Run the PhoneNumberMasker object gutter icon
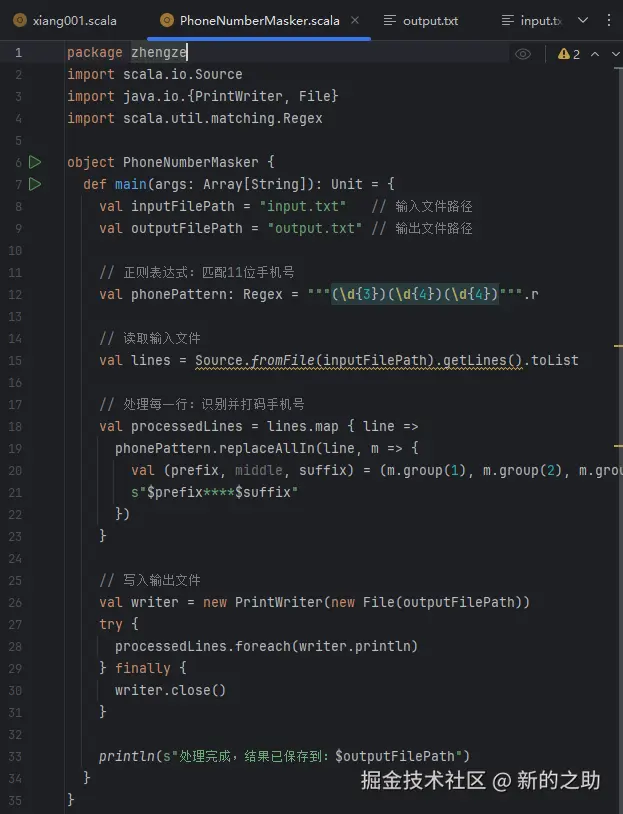The height and width of the screenshot is (814, 623). click(x=35, y=162)
